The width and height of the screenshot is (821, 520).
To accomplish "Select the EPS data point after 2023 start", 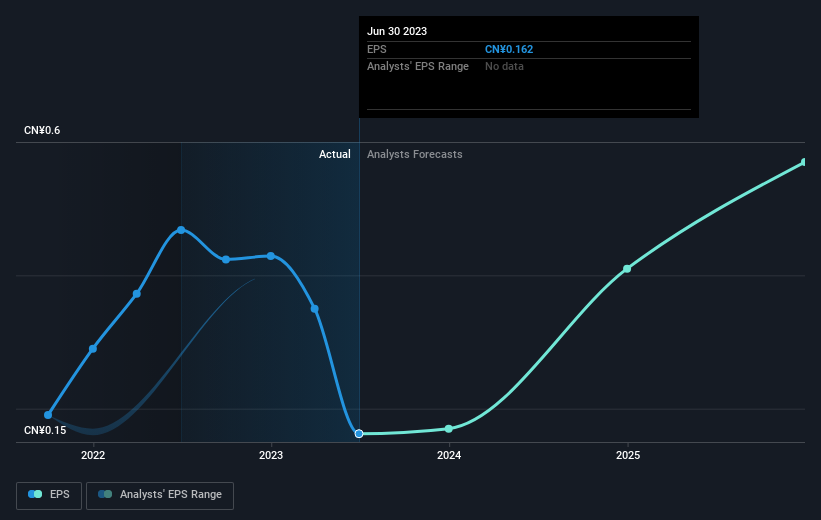I will click(315, 309).
